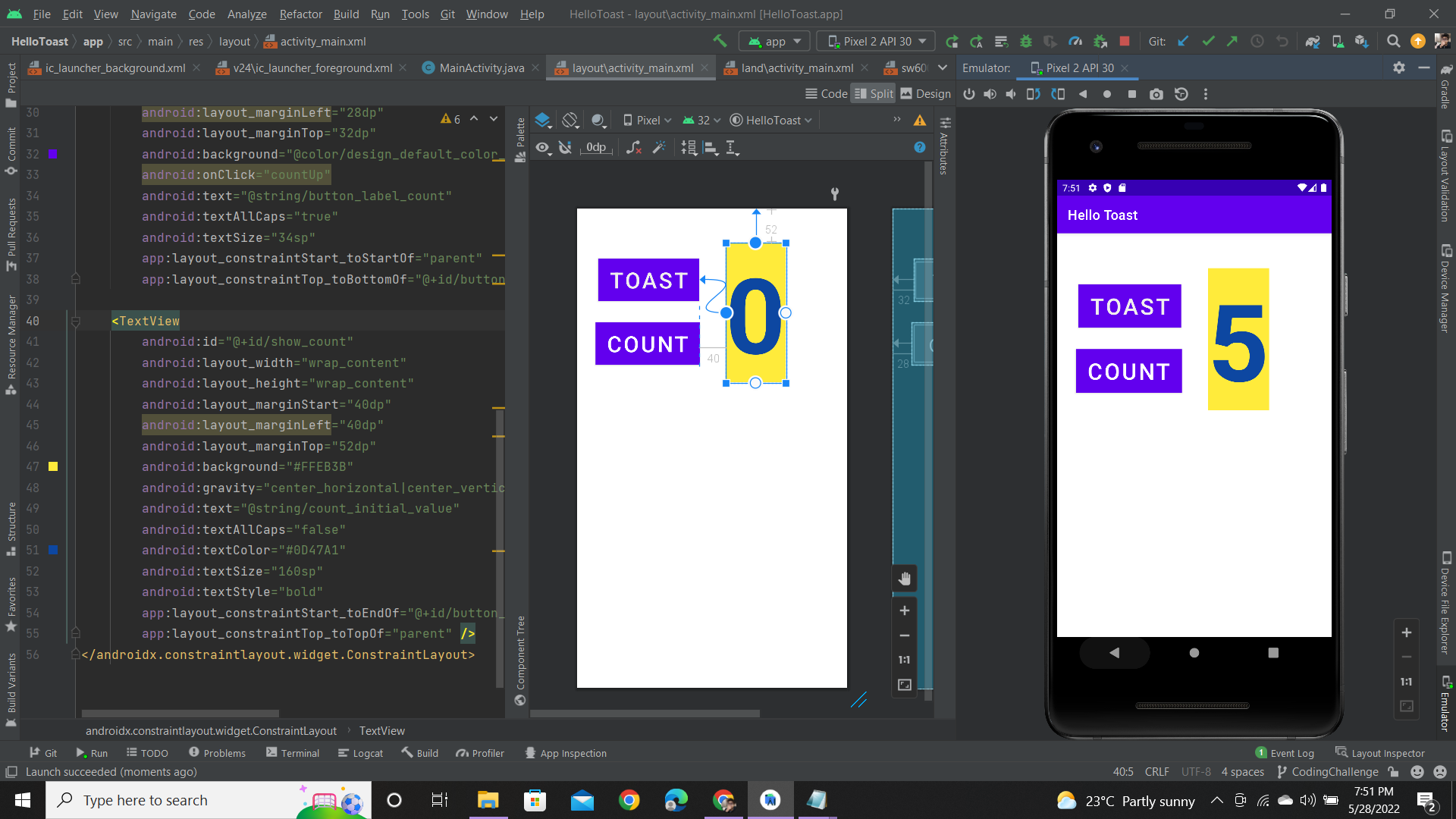
Task: Profile the app with the Profiler gauge icon
Action: point(1075,41)
